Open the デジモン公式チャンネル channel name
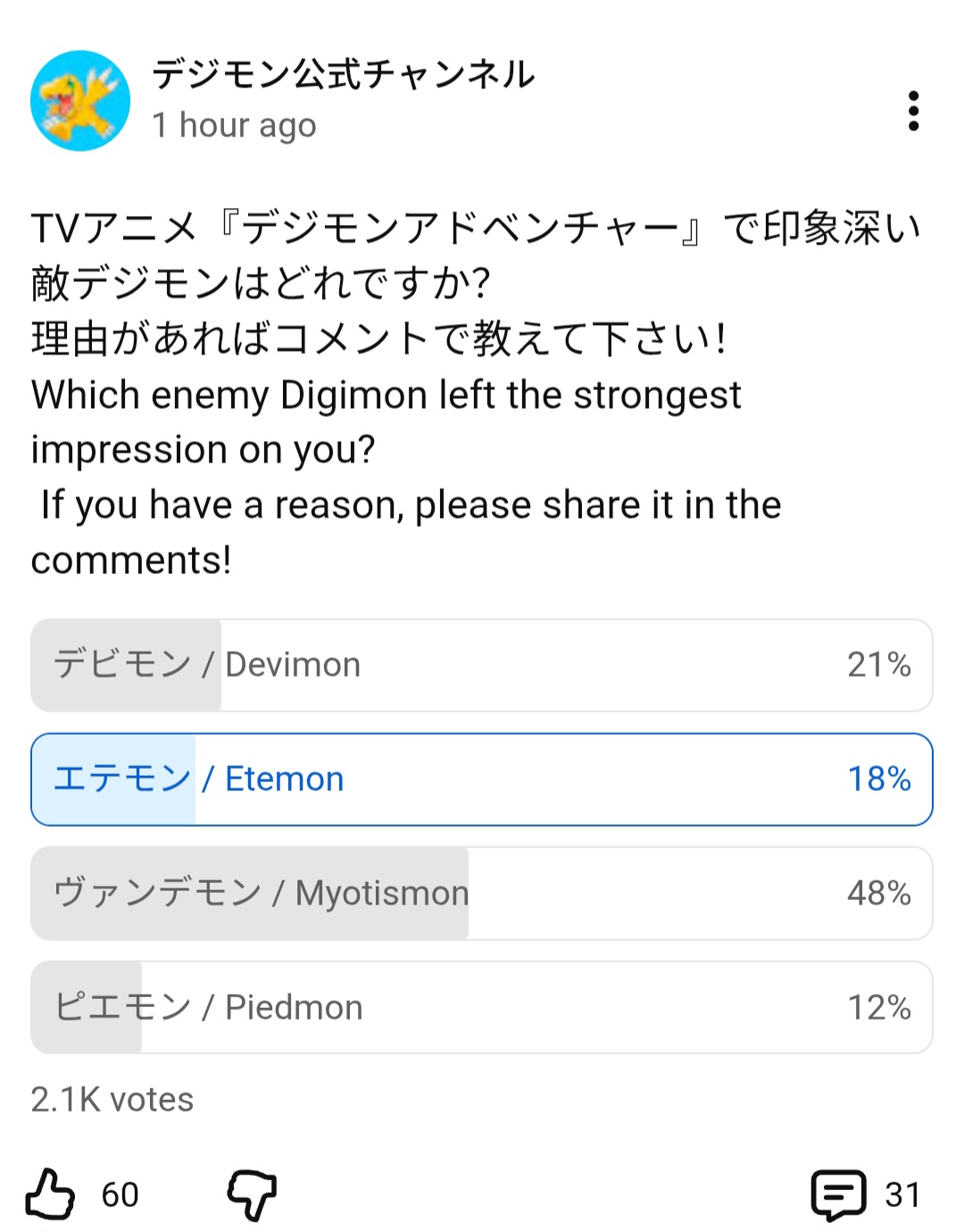The width and height of the screenshot is (964, 1232). (x=344, y=74)
